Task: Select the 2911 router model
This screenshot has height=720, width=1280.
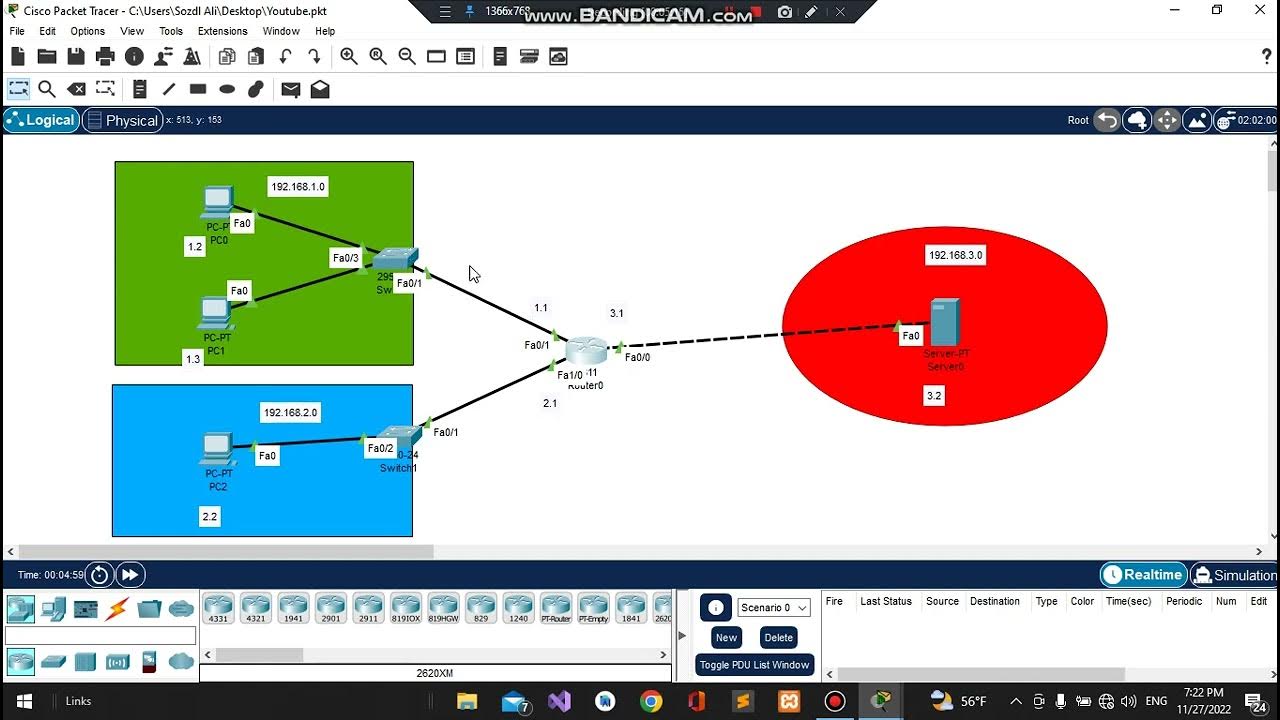Action: [368, 608]
